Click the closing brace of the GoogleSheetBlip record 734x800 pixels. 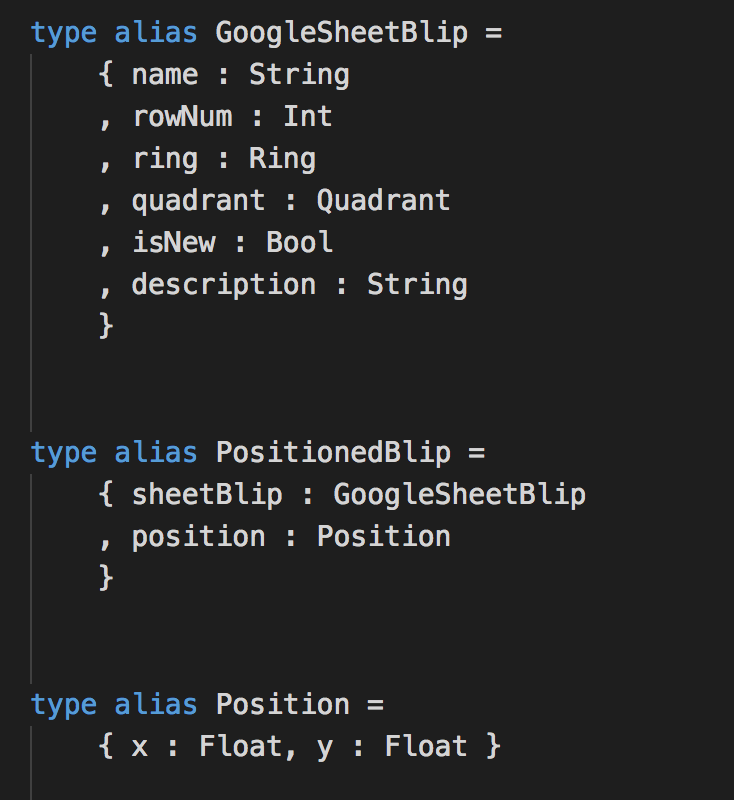106,327
